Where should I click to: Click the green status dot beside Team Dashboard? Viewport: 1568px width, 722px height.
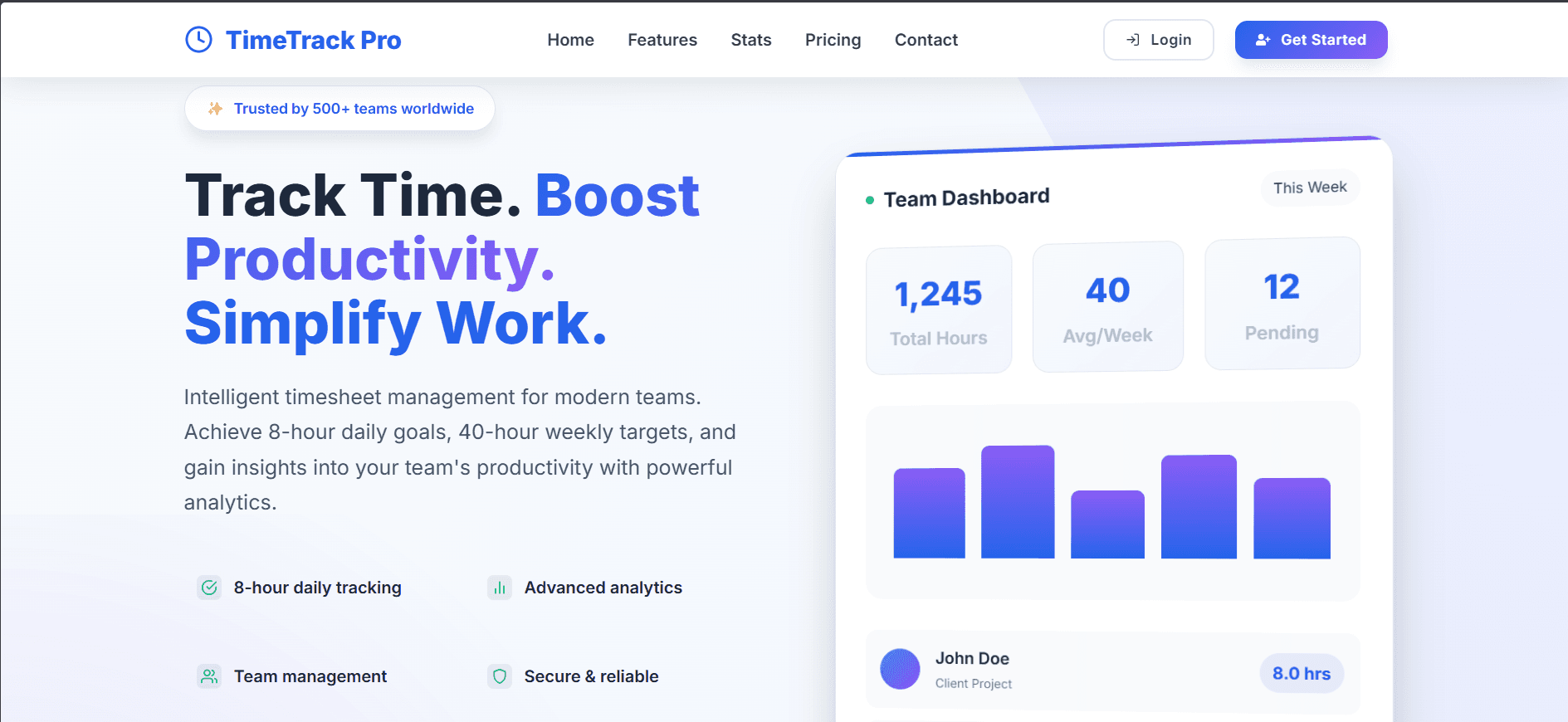pos(870,200)
